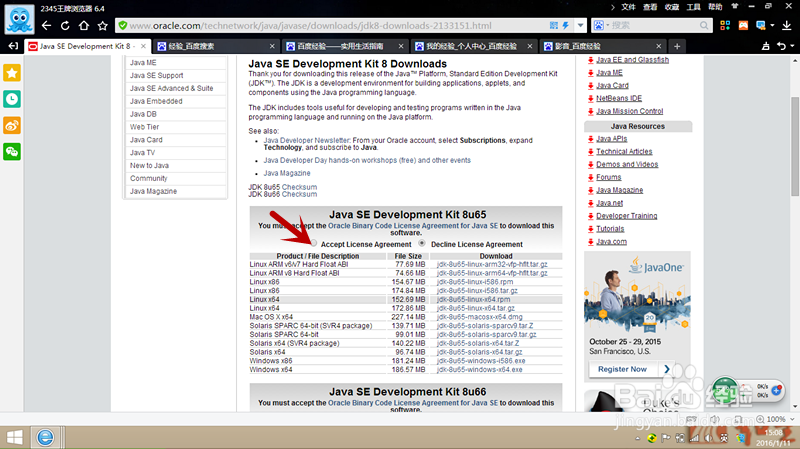Click the page vertical scrollbar thumb
Image resolution: width=800 pixels, height=449 pixels.
click(x=795, y=146)
